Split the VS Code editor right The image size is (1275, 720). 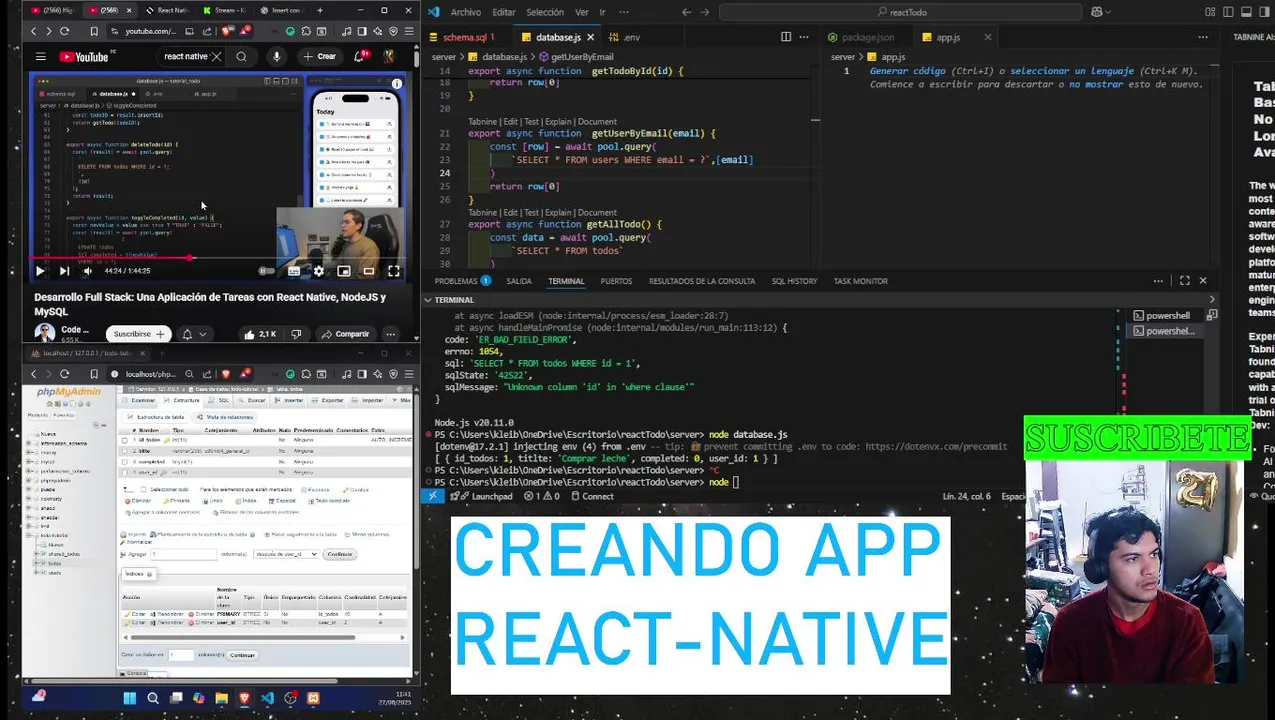(786, 37)
